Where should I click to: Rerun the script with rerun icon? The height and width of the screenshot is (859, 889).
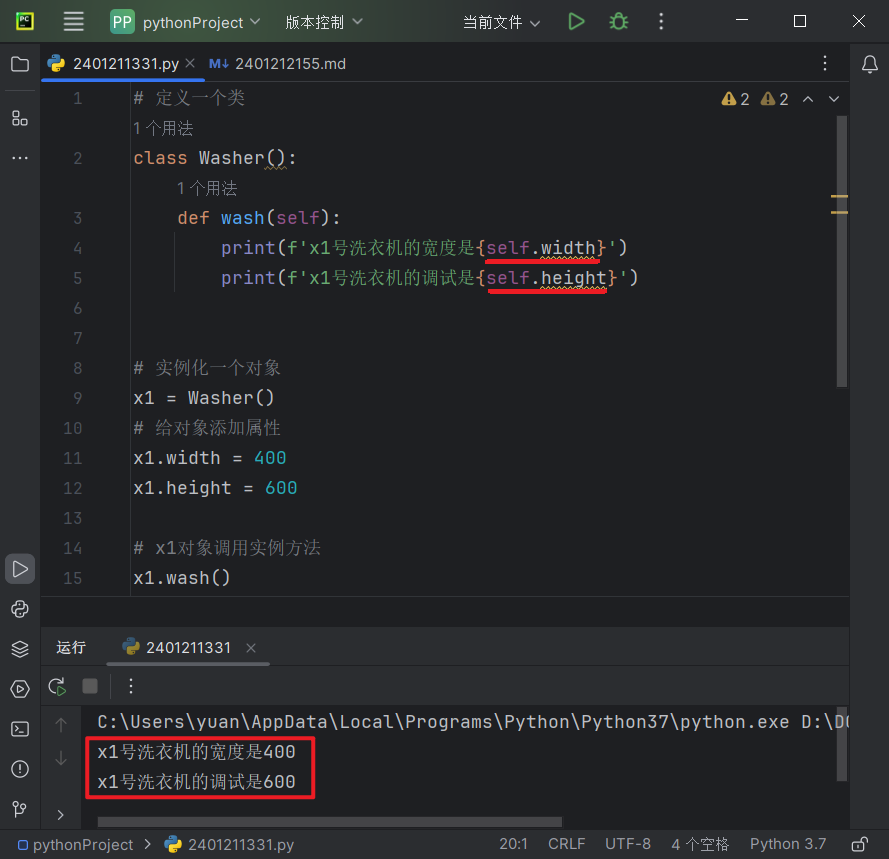[x=57, y=687]
